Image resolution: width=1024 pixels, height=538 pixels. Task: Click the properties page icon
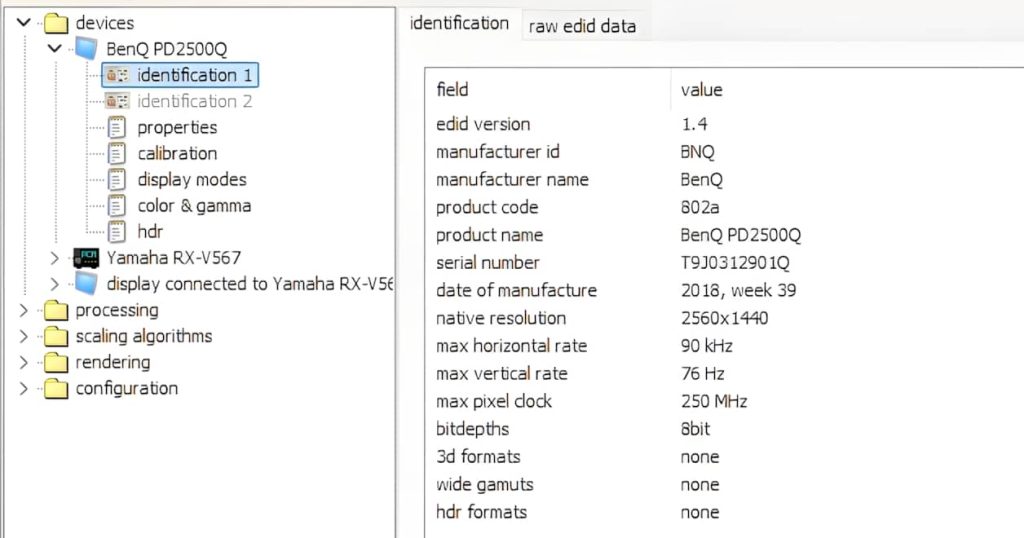(118, 127)
